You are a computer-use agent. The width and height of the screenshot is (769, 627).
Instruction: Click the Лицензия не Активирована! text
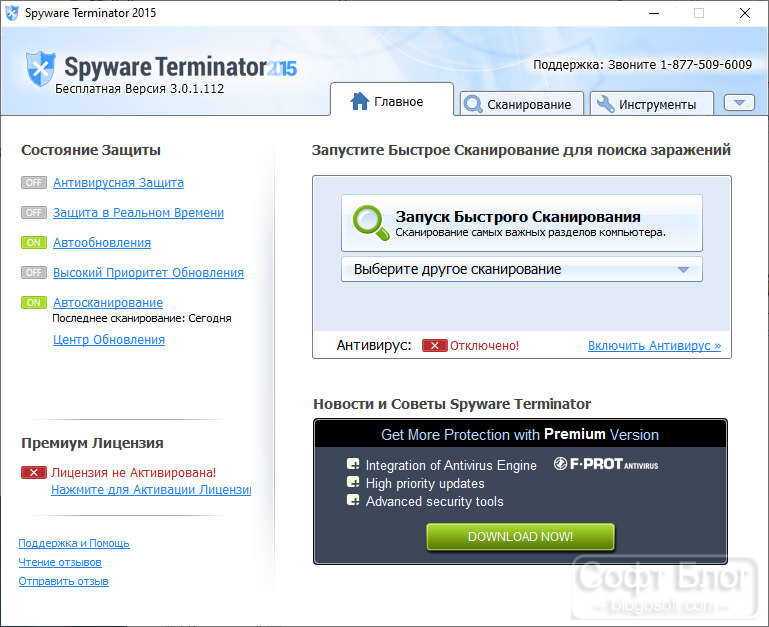point(133,472)
